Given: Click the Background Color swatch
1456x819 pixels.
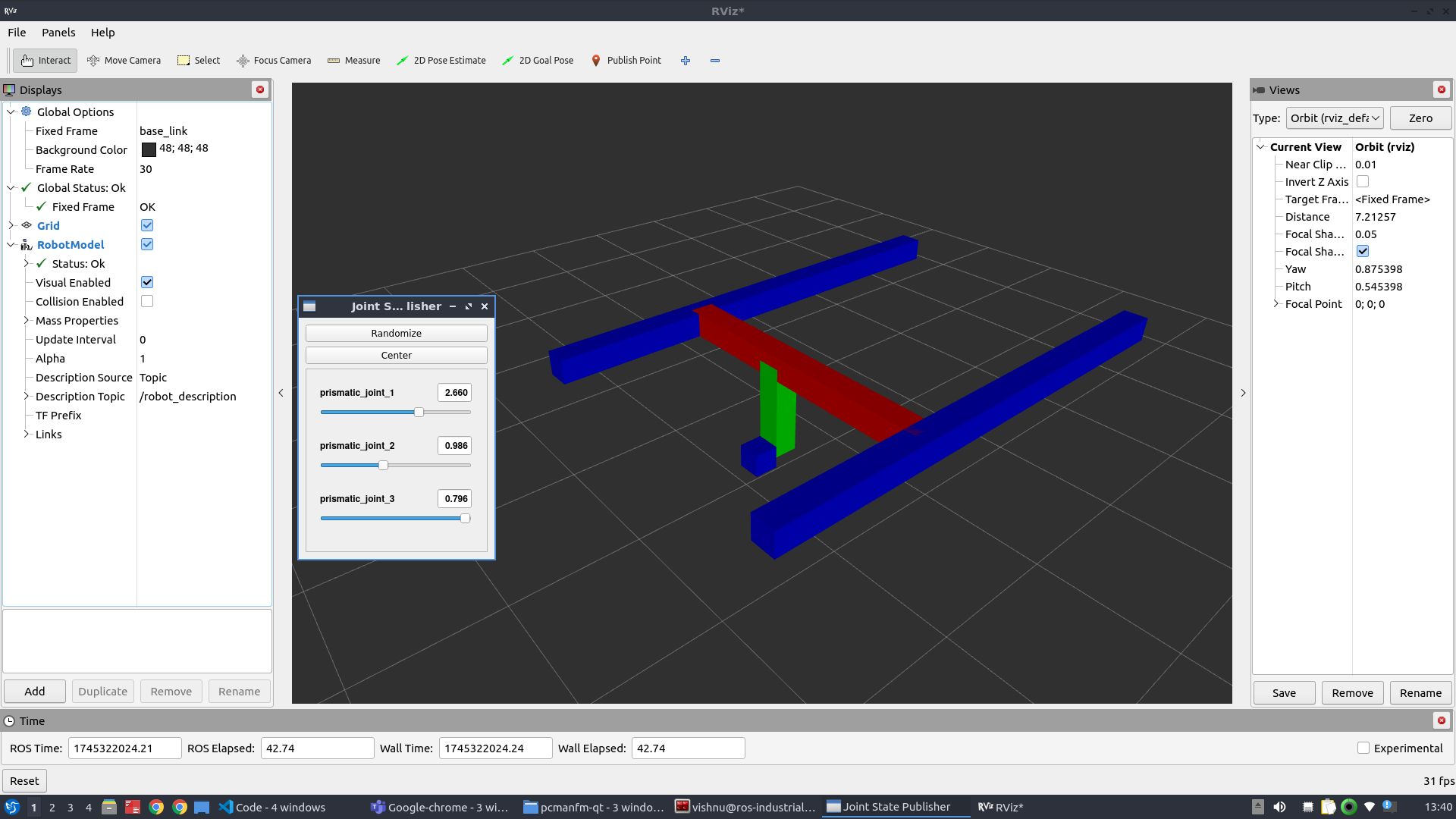Looking at the screenshot, I should [149, 150].
